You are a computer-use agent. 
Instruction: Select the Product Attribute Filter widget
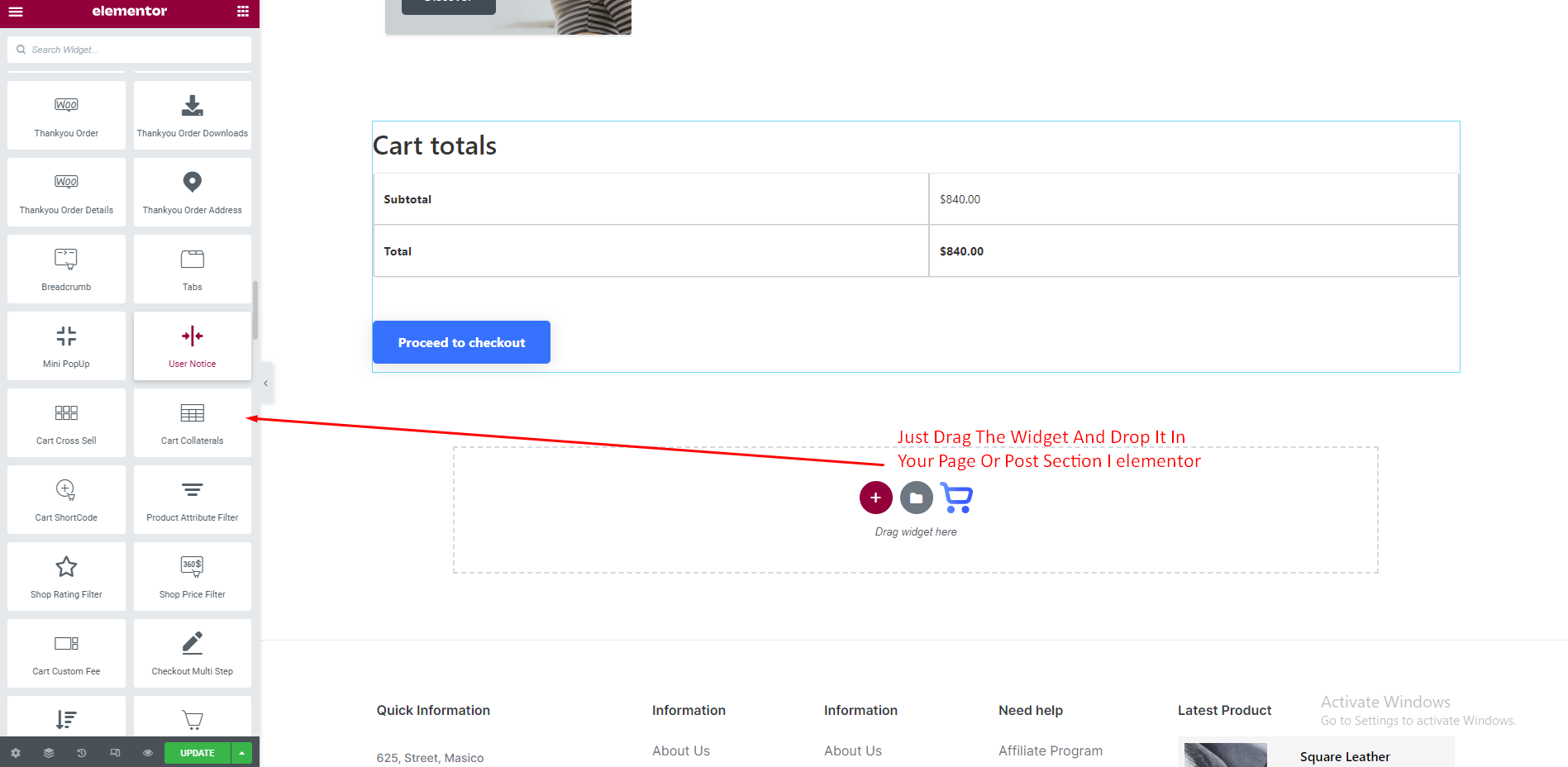tap(192, 499)
